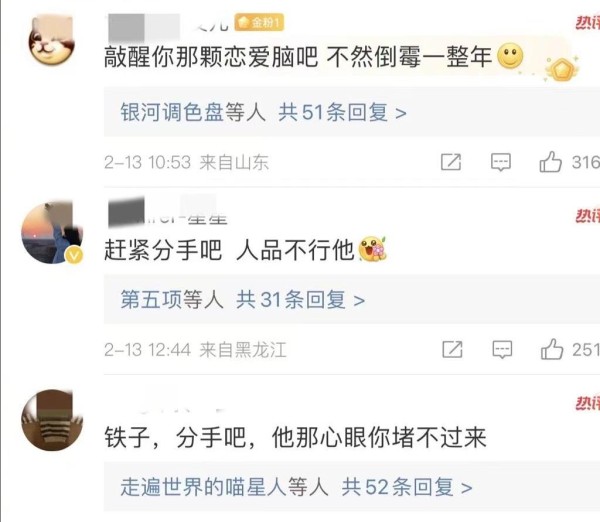Open 走遍世界的喵星人 user profile link
The width and height of the screenshot is (600, 522).
point(204,487)
